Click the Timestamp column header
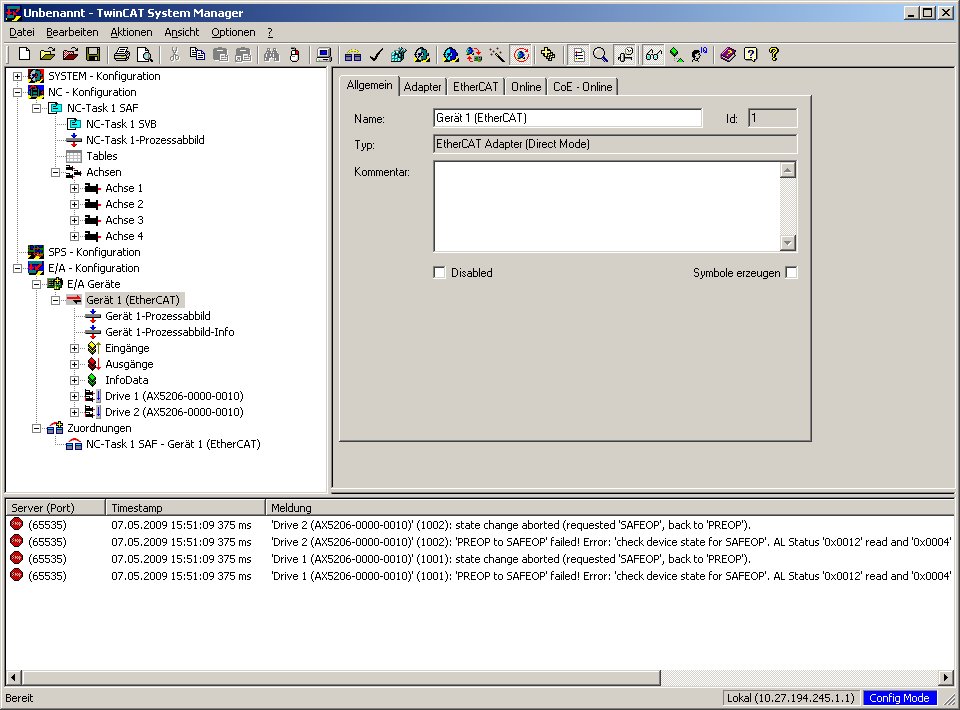 coord(186,507)
